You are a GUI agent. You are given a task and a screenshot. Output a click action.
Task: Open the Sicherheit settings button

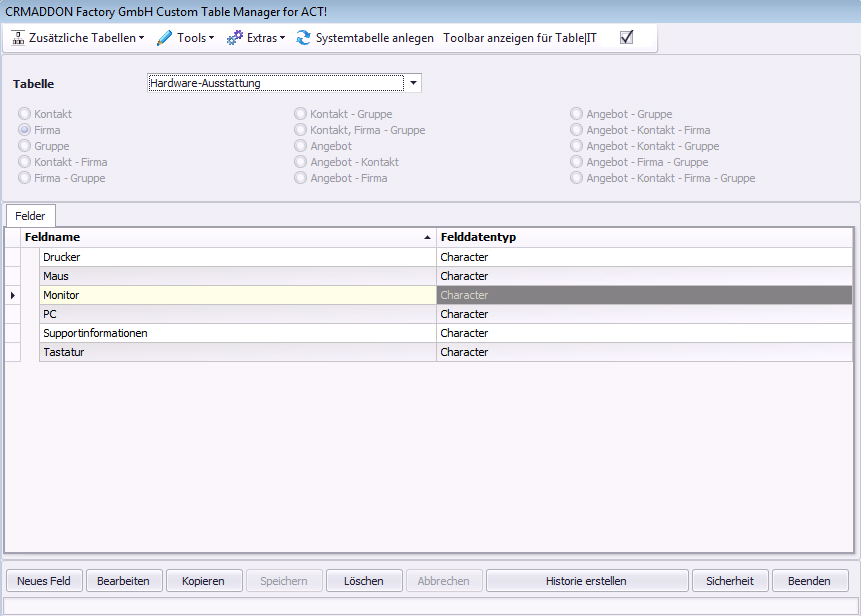pos(730,581)
